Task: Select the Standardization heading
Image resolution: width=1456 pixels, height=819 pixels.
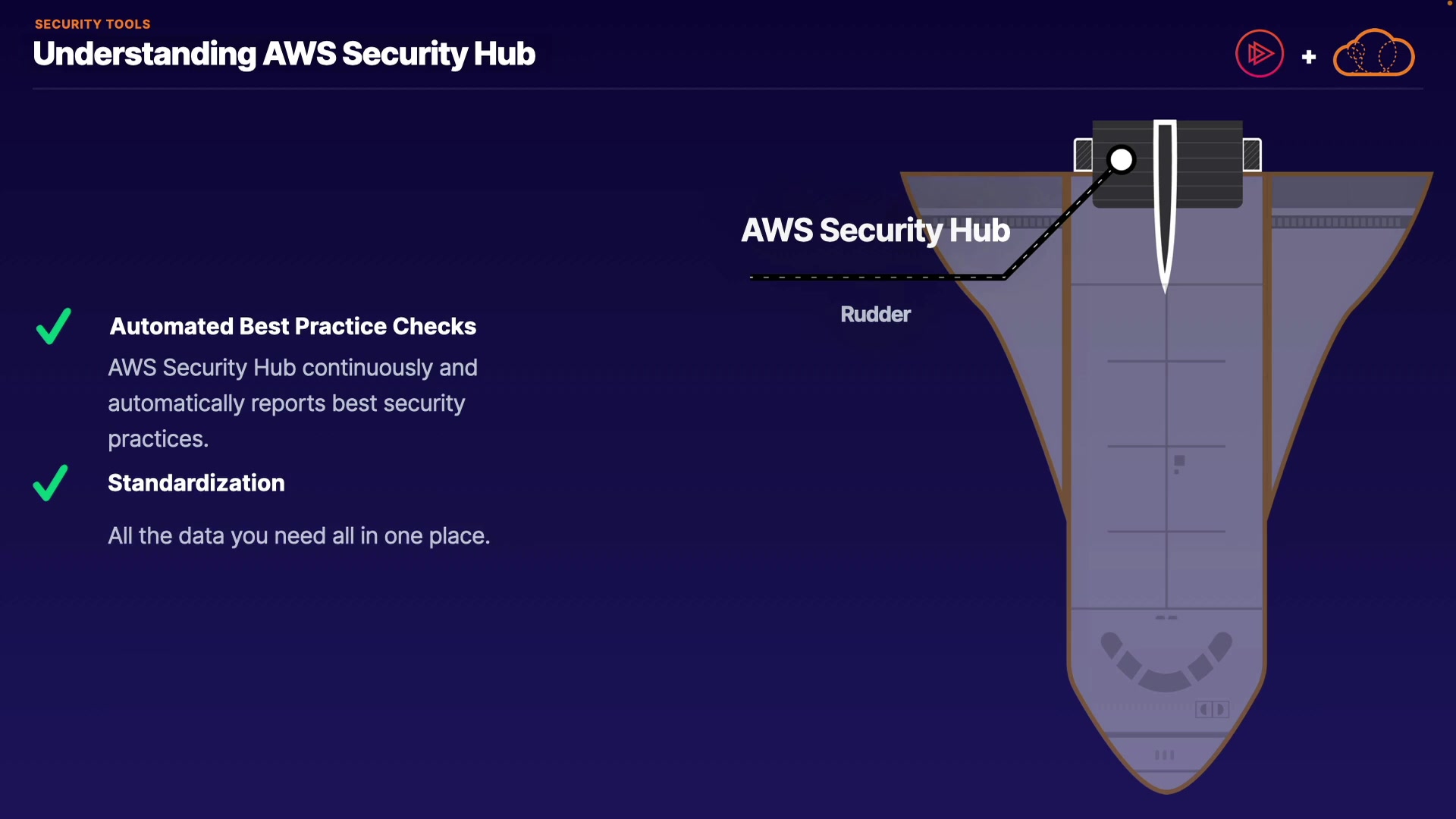Action: point(196,483)
